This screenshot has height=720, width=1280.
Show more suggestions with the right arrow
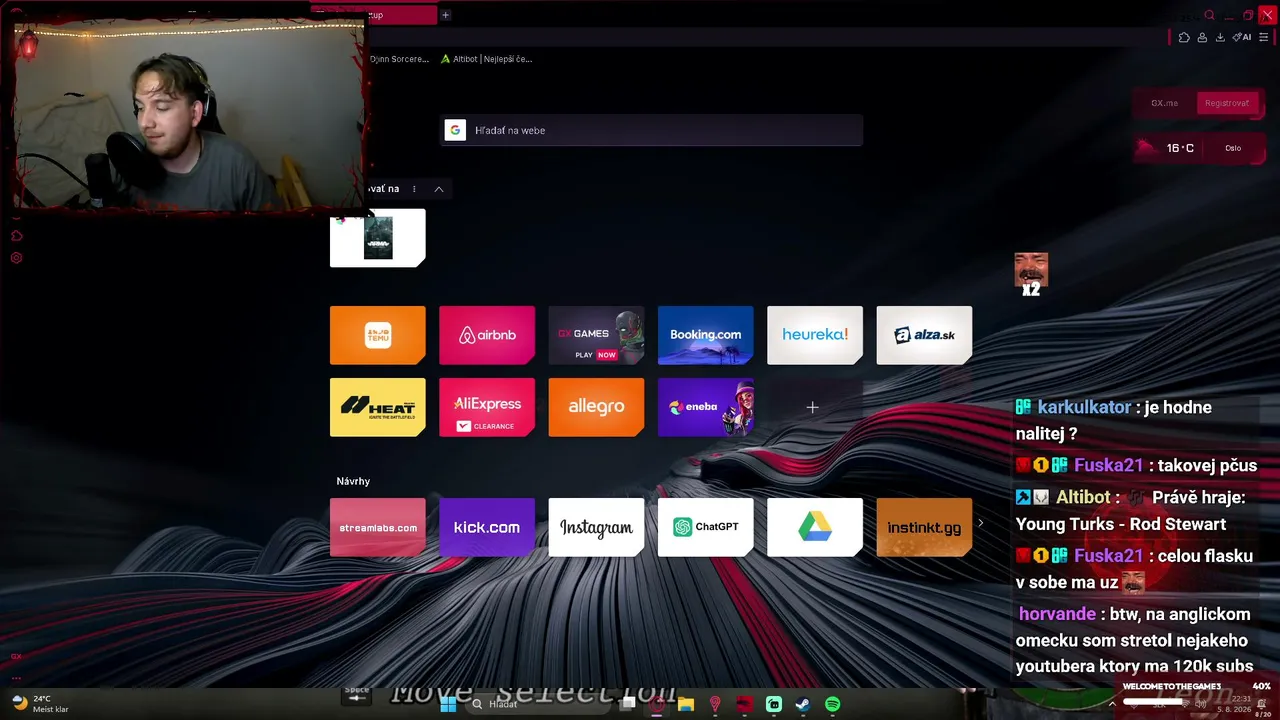tap(980, 523)
